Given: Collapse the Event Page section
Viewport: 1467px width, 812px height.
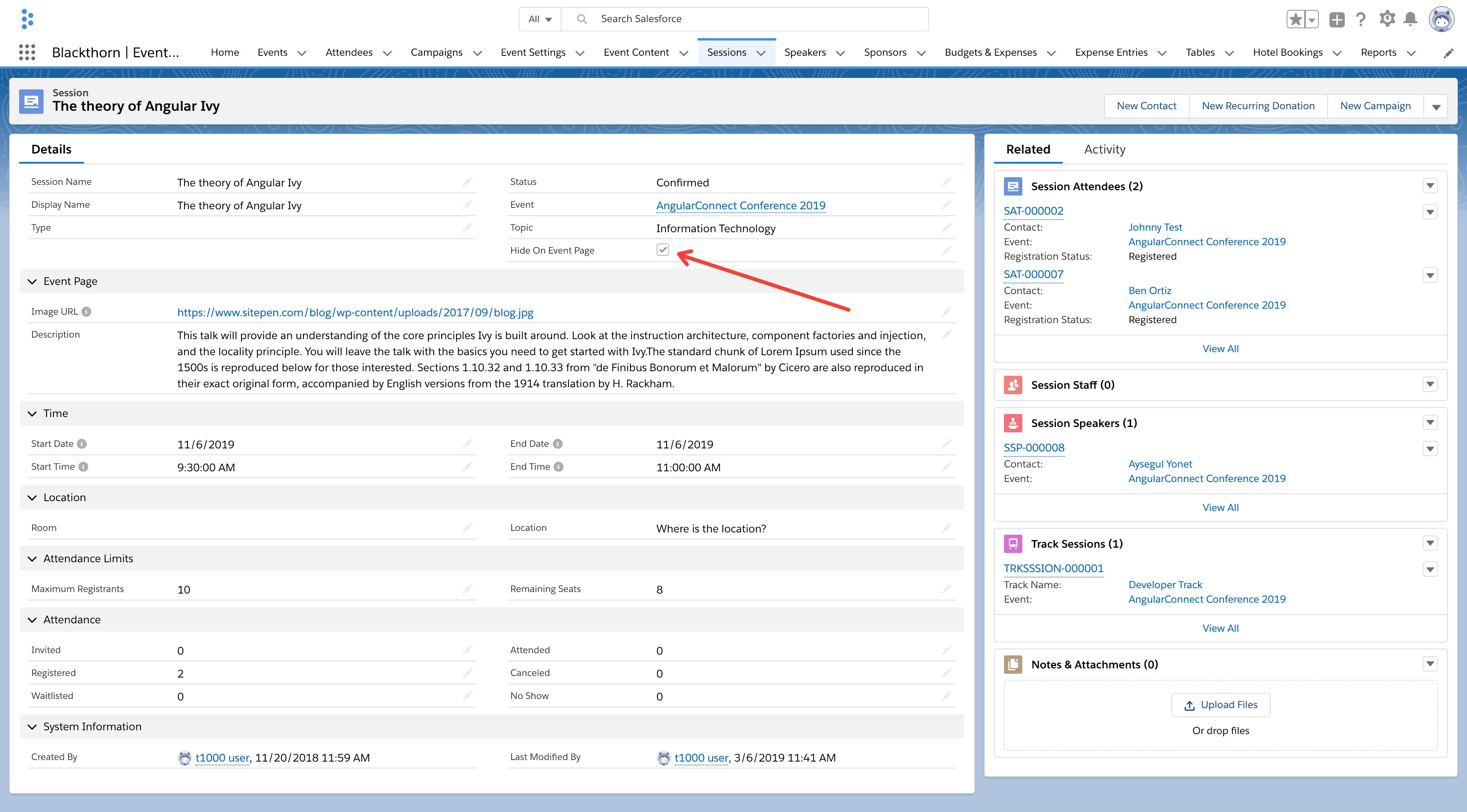Looking at the screenshot, I should click(x=32, y=281).
